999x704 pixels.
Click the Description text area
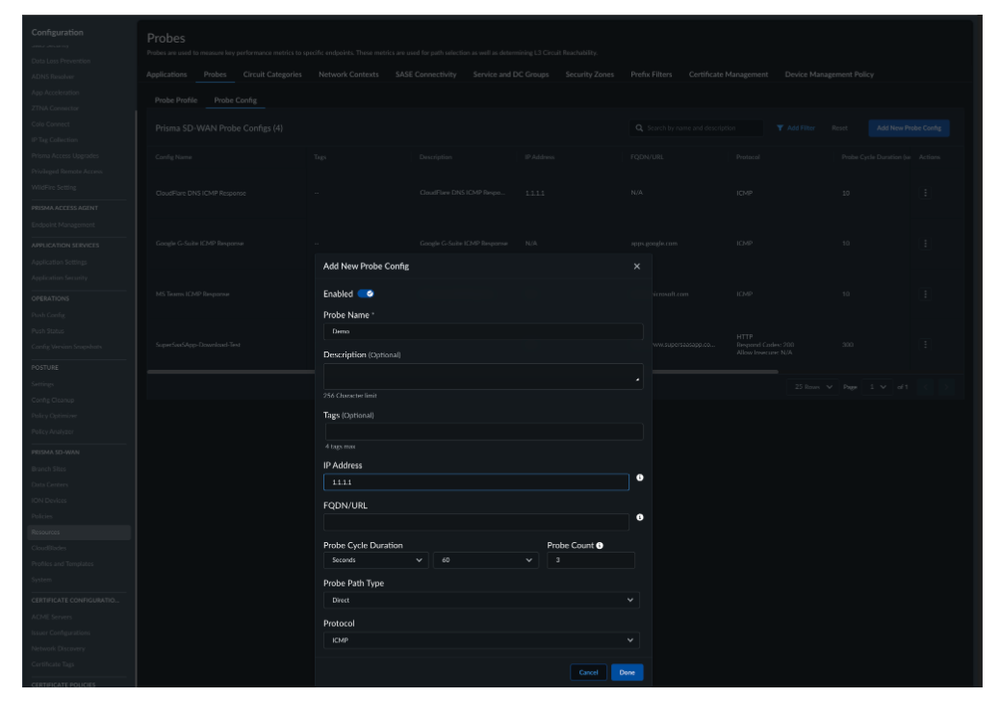[x=483, y=377]
